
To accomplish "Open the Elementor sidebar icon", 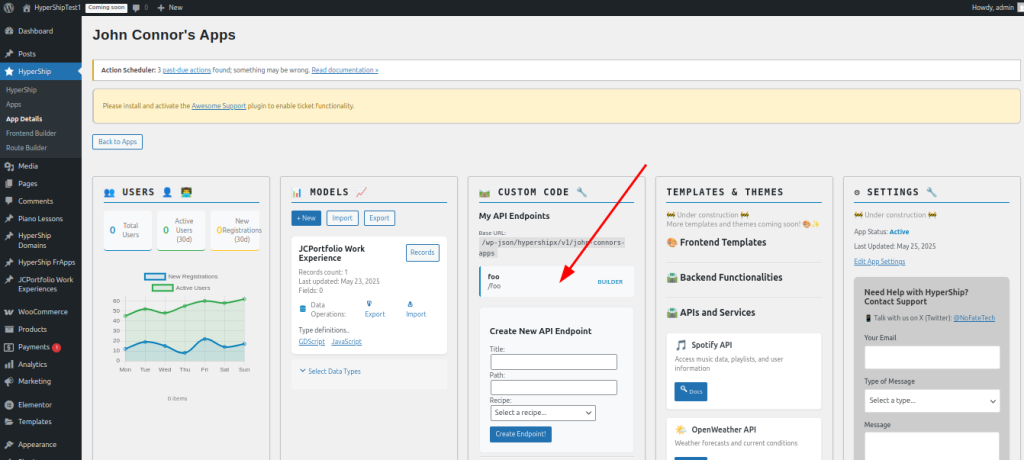I will point(8,404).
